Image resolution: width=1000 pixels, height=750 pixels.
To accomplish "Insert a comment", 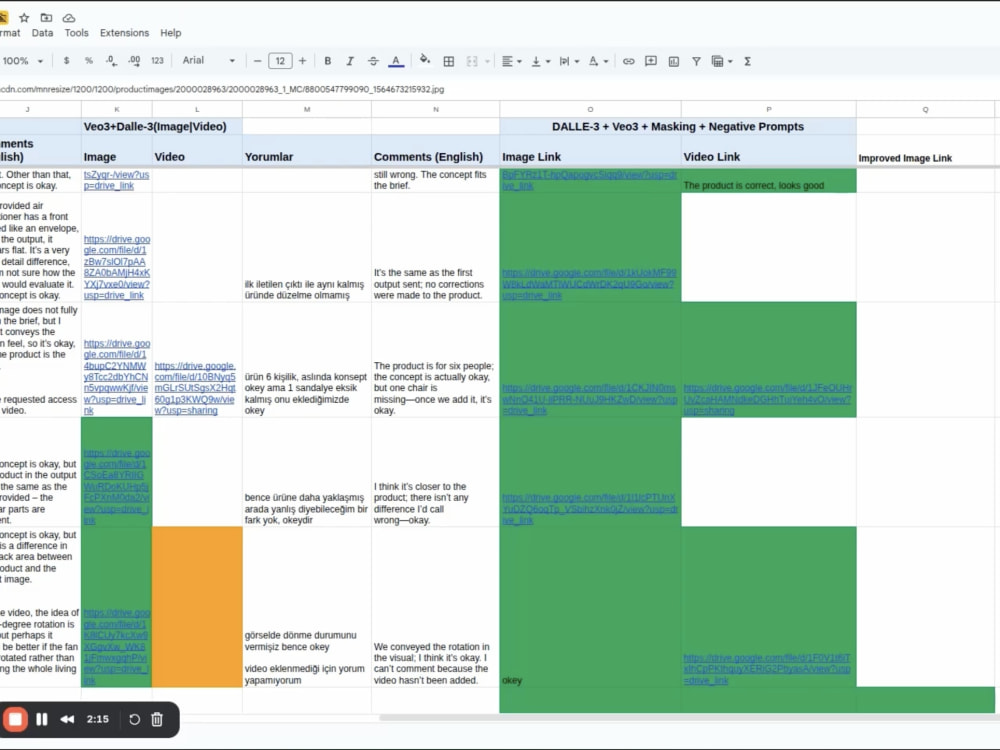I will coord(651,61).
